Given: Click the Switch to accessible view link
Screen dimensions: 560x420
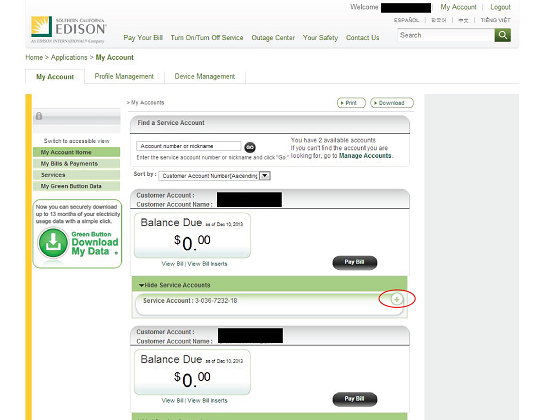Looking at the screenshot, I should 76,141.
